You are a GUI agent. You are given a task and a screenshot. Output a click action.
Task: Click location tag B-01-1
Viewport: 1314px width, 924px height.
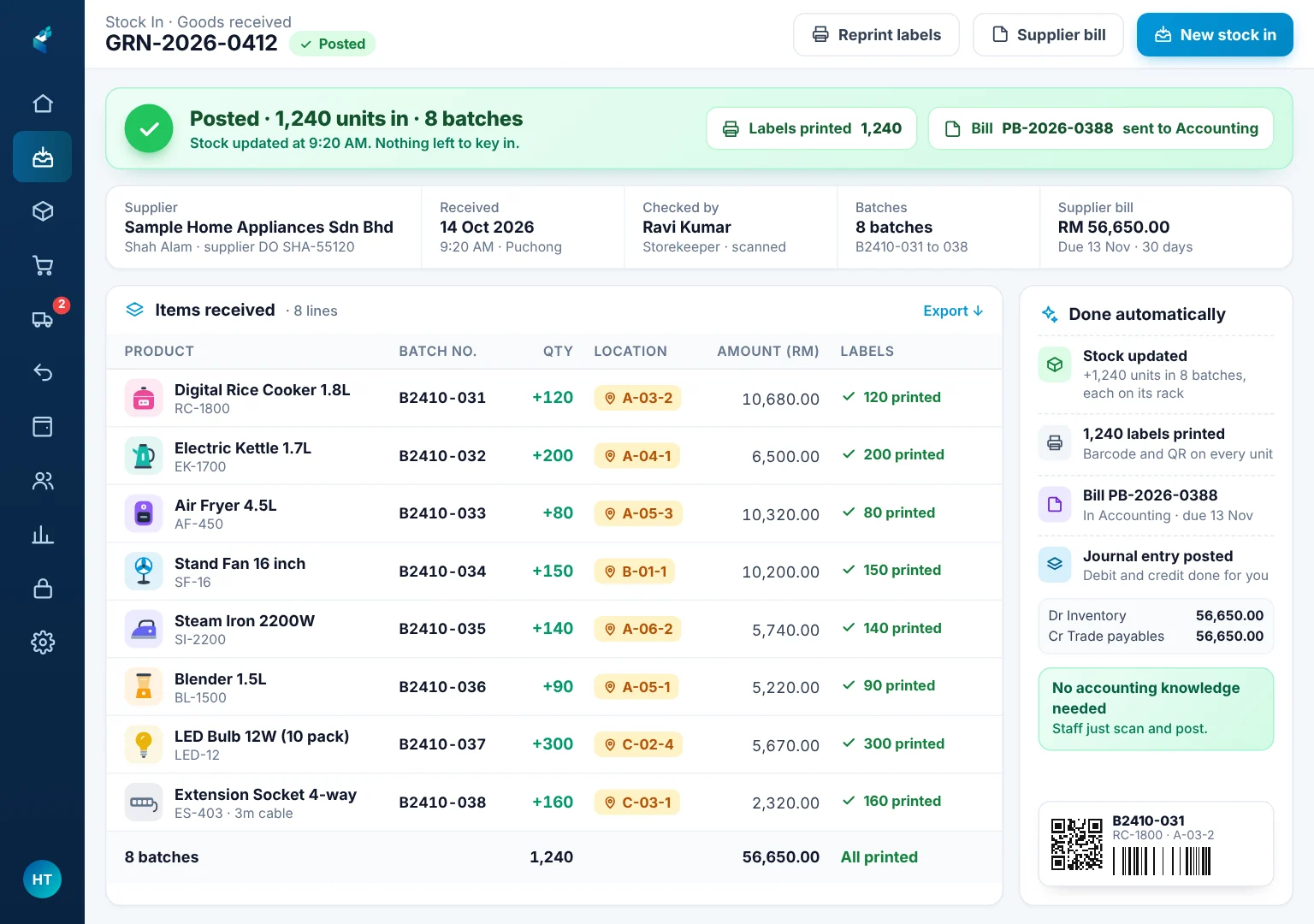[635, 572]
